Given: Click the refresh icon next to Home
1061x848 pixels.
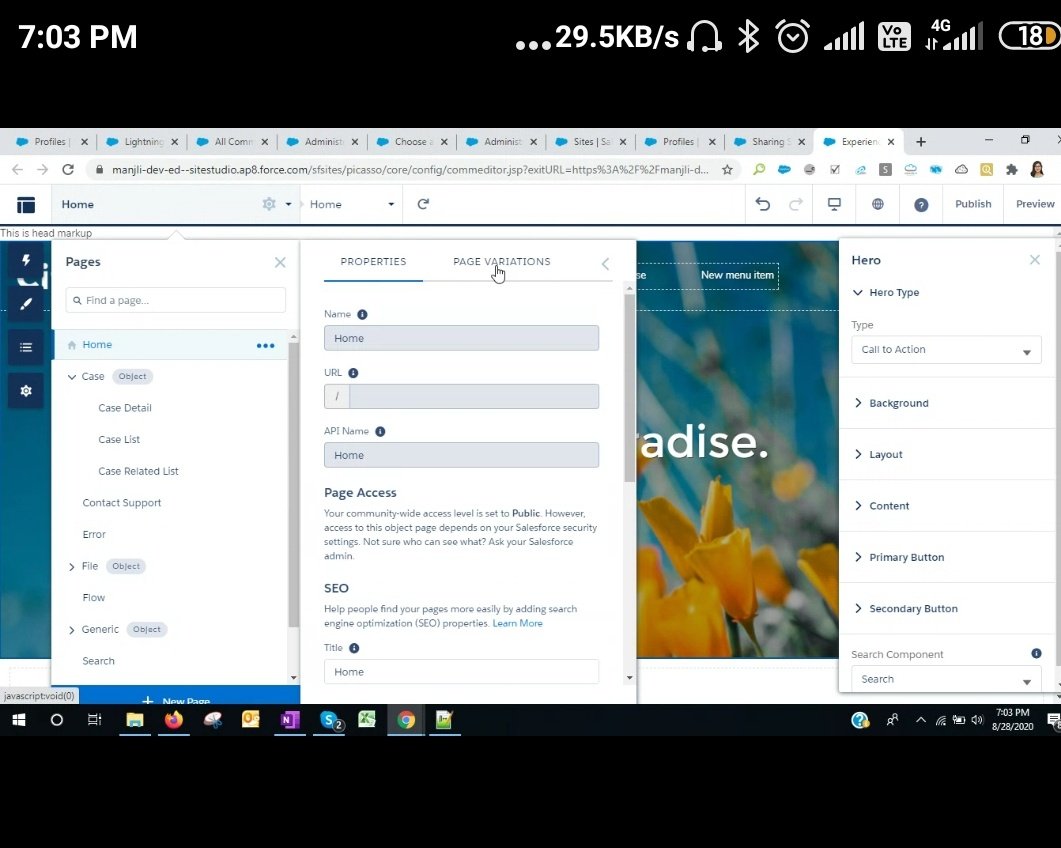Looking at the screenshot, I should [x=422, y=203].
